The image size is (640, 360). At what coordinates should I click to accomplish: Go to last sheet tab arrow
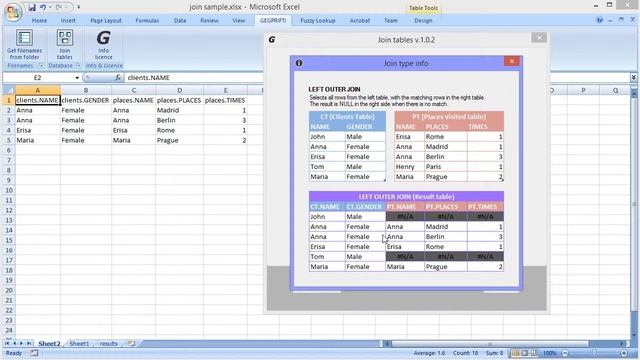point(29,344)
